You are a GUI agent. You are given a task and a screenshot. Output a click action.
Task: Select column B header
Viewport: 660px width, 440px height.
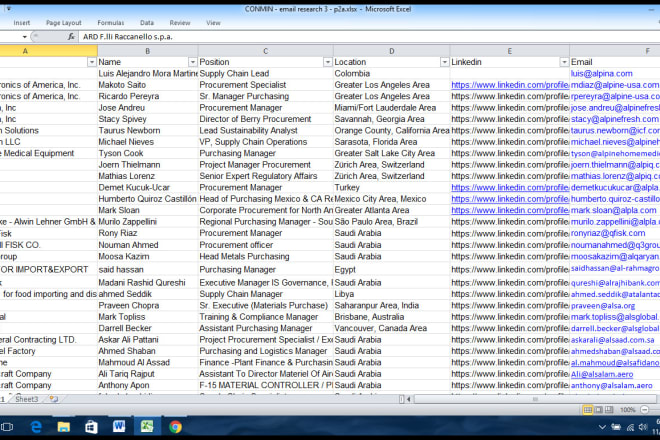coord(147,51)
